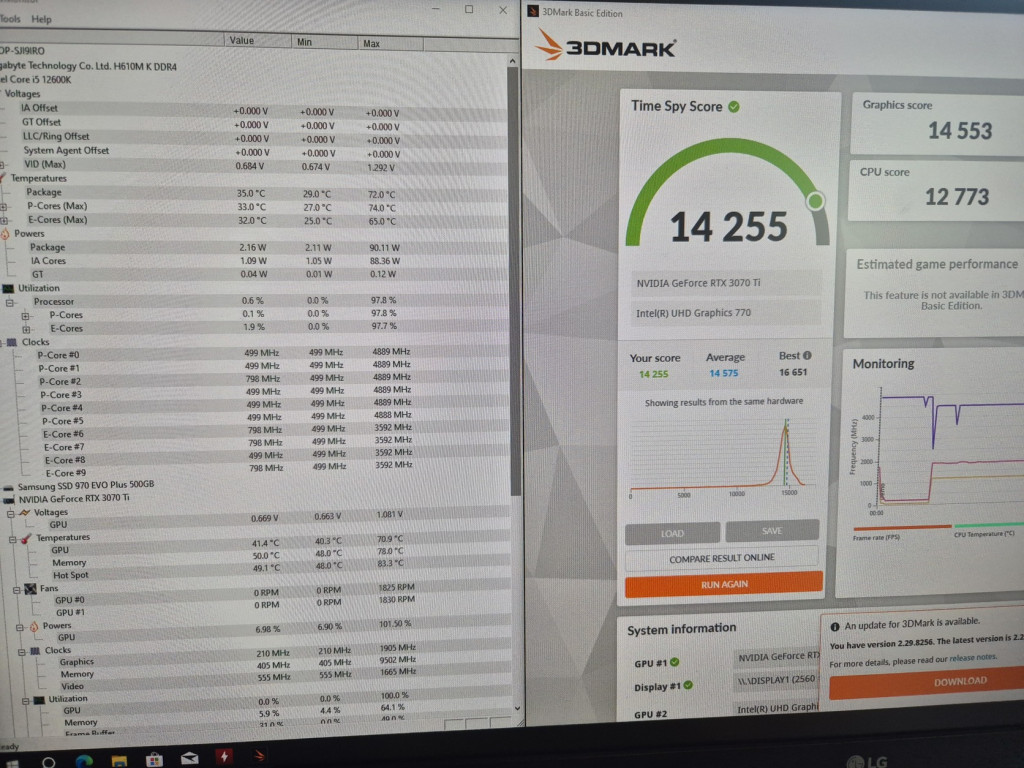Expand the VID (Max) row
The image size is (1024, 768).
click(3, 165)
